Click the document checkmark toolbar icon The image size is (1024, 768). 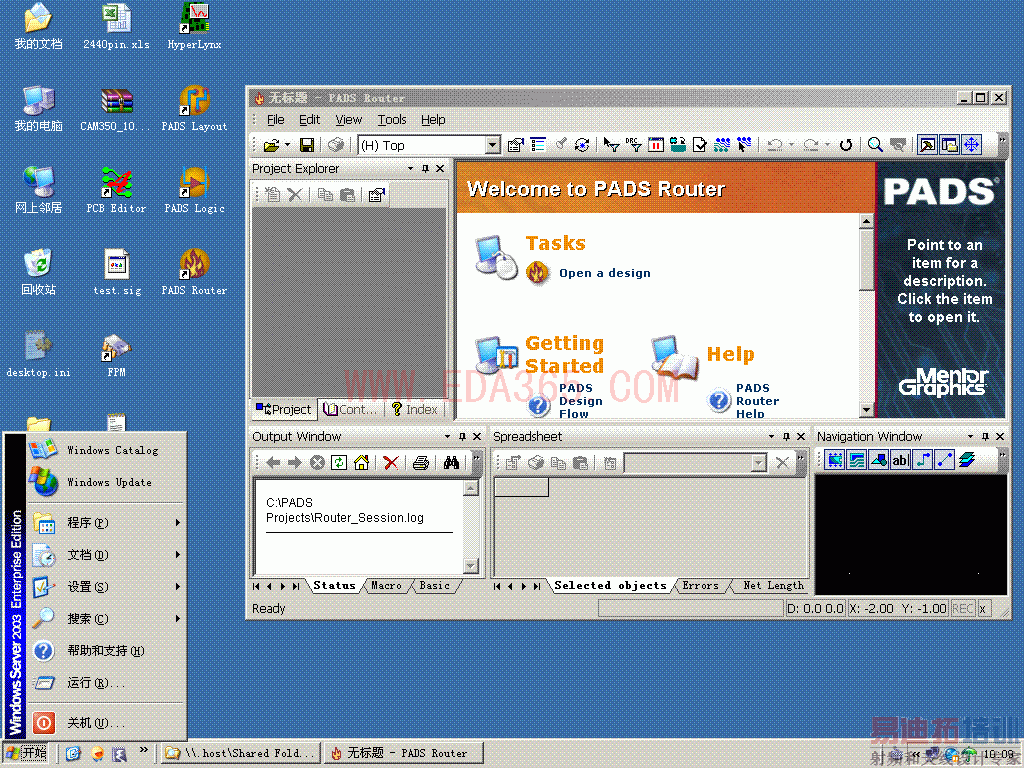pyautogui.click(x=699, y=145)
